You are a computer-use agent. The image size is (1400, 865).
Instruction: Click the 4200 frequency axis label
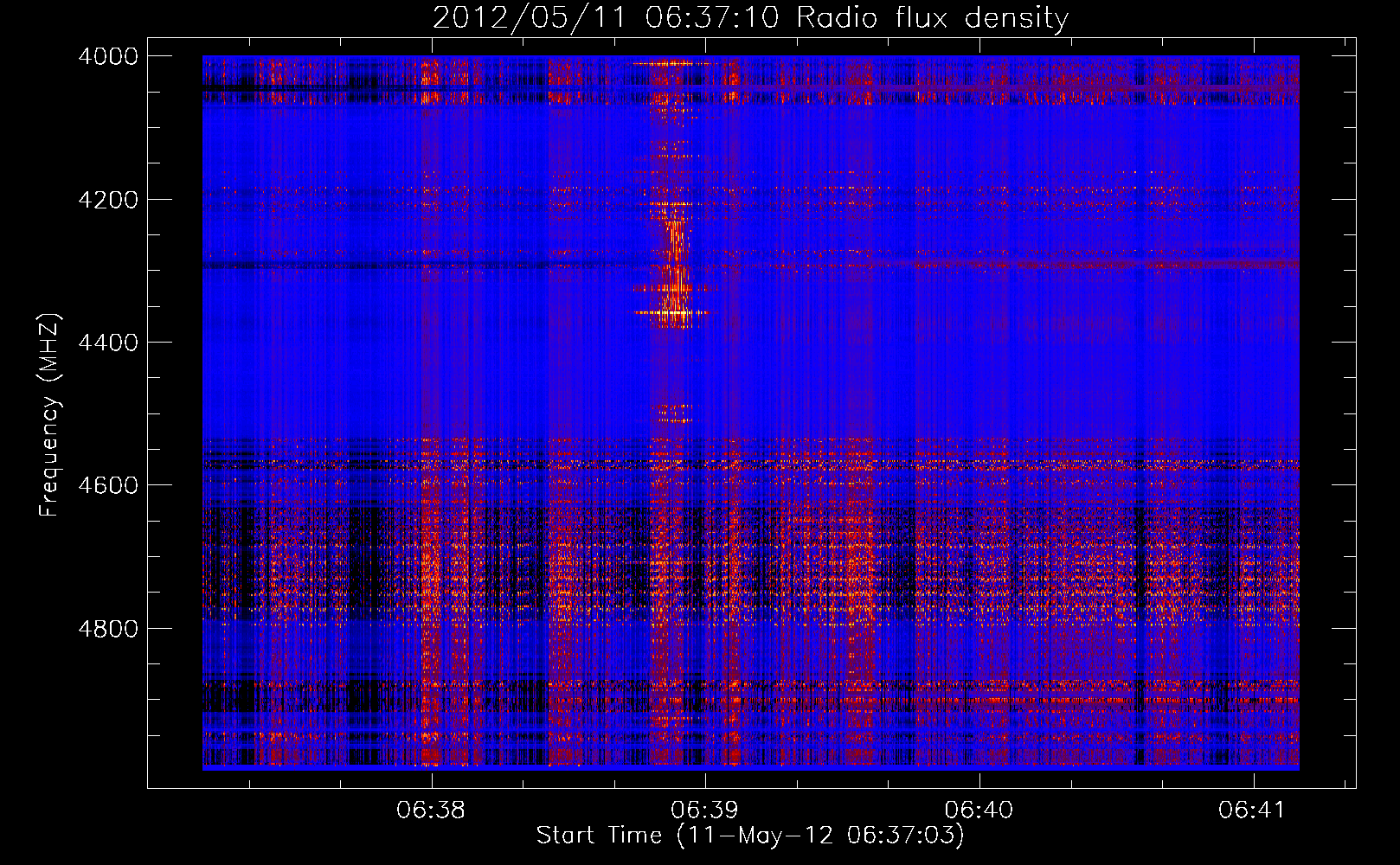(108, 199)
